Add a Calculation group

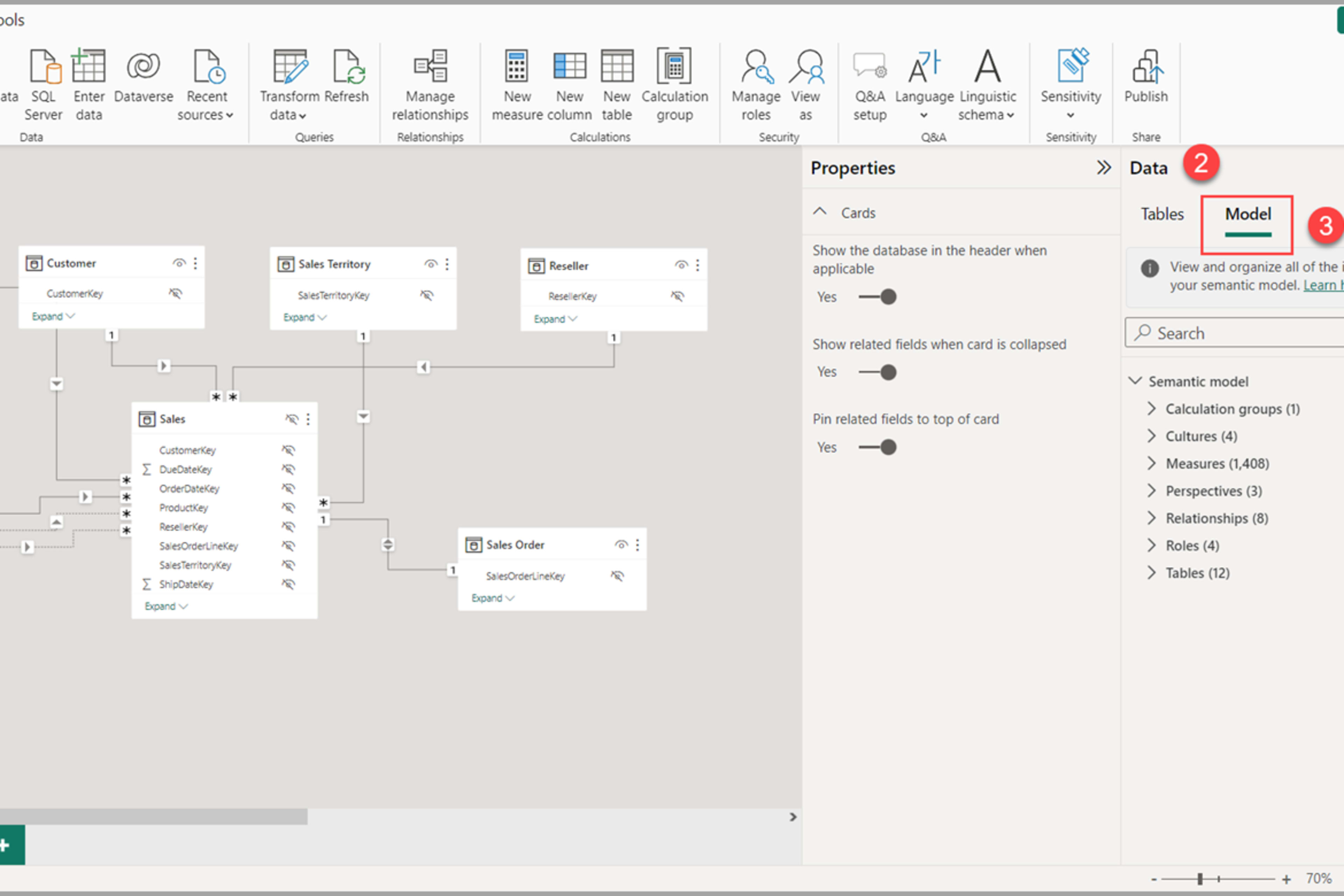(675, 85)
